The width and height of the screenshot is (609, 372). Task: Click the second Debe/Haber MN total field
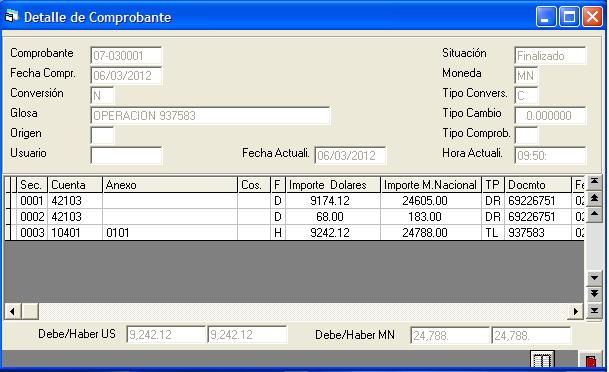[x=531, y=335]
